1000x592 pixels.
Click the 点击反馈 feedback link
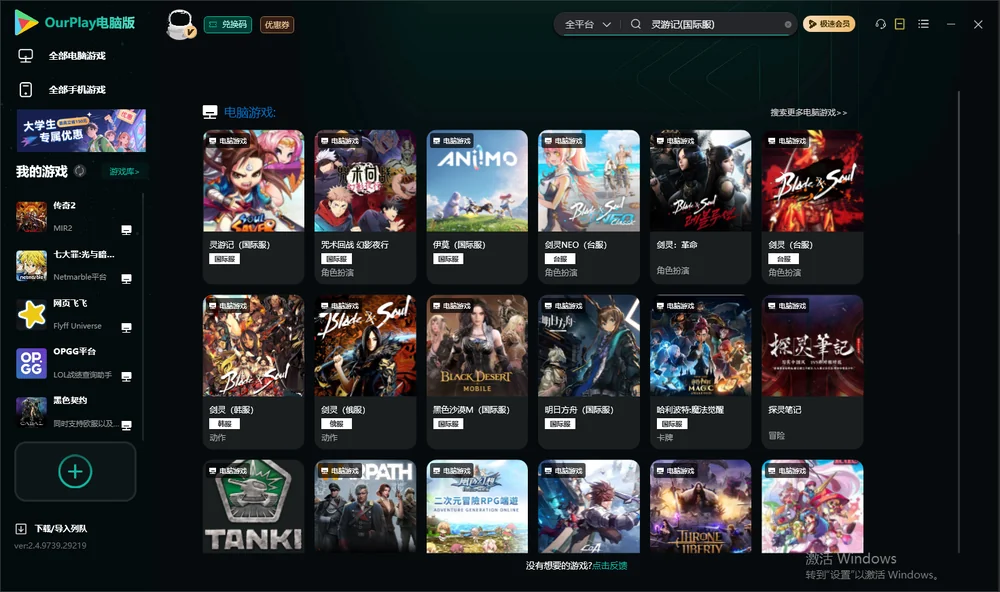[x=610, y=565]
